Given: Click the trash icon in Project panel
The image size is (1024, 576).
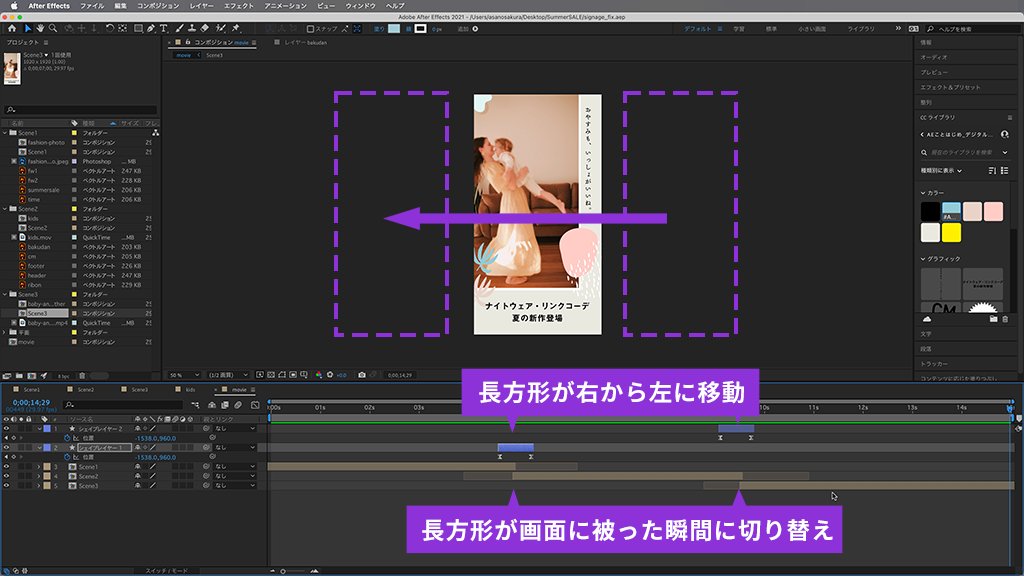Looking at the screenshot, I should point(82,376).
